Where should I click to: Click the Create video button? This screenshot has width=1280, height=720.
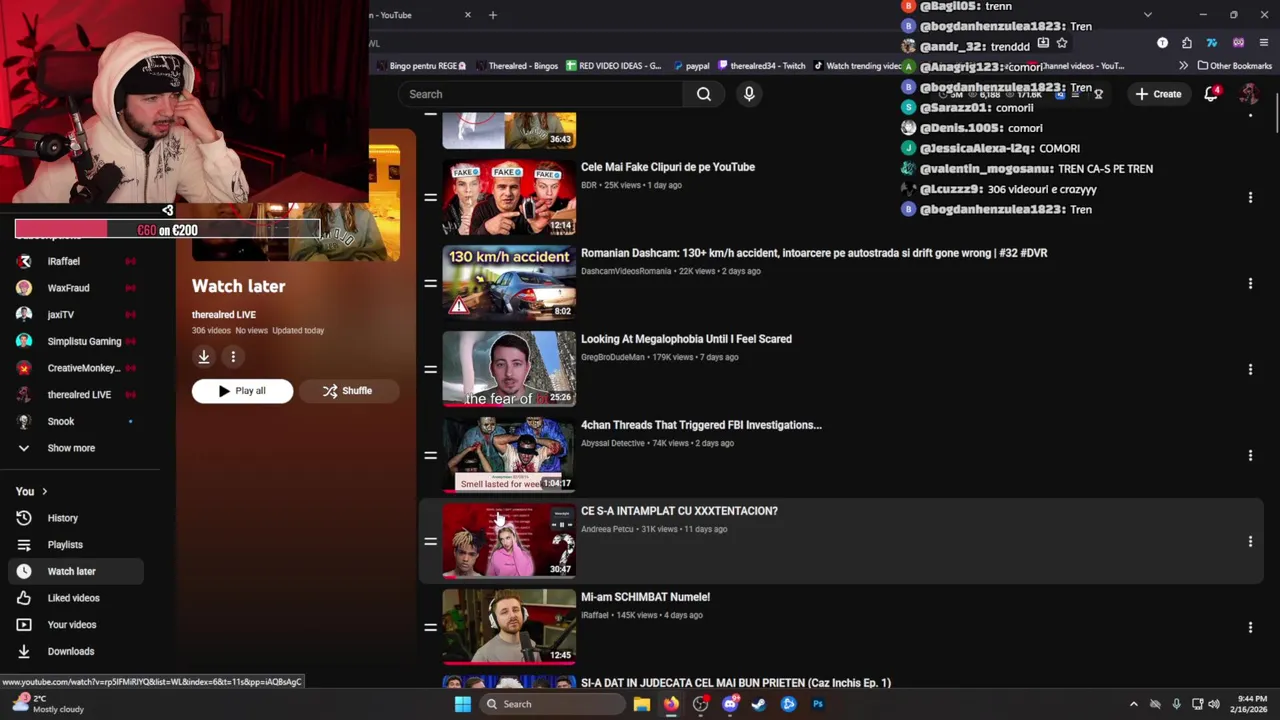pos(1158,94)
